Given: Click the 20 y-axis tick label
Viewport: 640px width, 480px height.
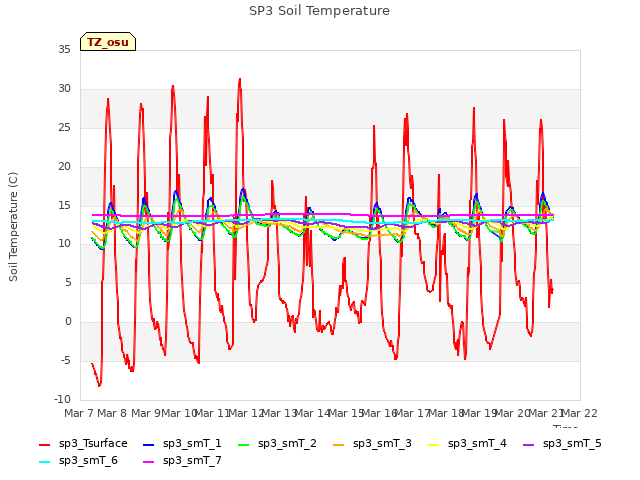Looking at the screenshot, I should tap(64, 167).
